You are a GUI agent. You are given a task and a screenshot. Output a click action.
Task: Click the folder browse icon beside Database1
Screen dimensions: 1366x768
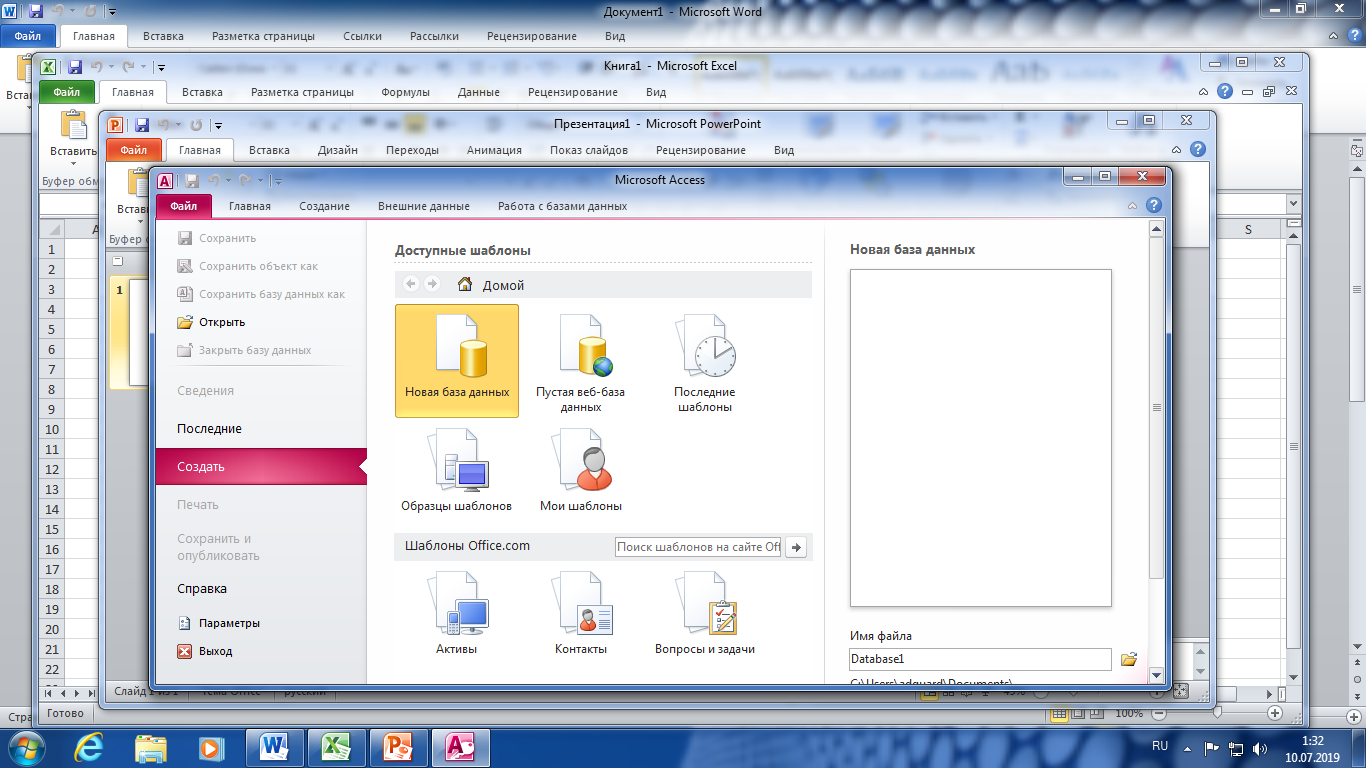[x=1129, y=659]
